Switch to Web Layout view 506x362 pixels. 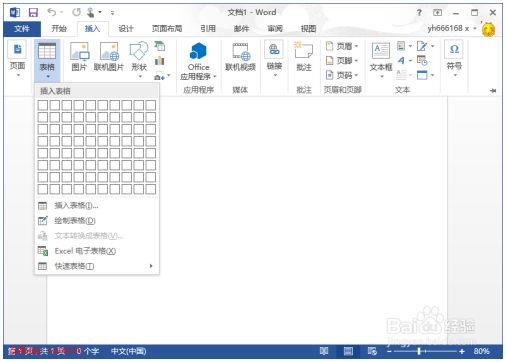372,351
